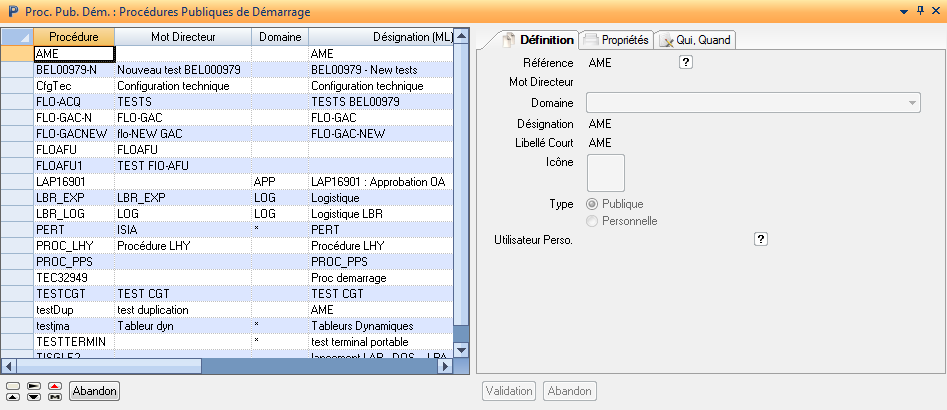The image size is (947, 410).
Task: Select the Publique type radio button
Action: 592,204
